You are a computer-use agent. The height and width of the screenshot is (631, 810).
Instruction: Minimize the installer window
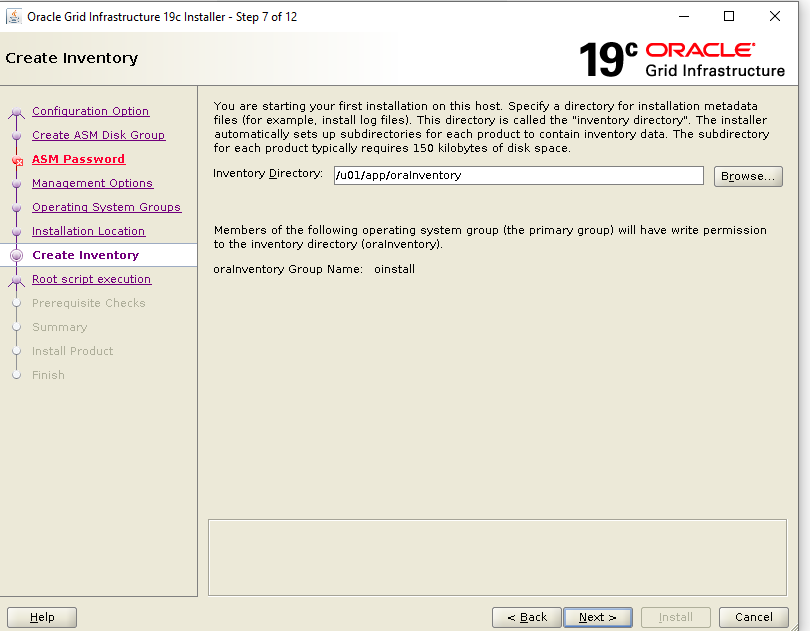(684, 17)
